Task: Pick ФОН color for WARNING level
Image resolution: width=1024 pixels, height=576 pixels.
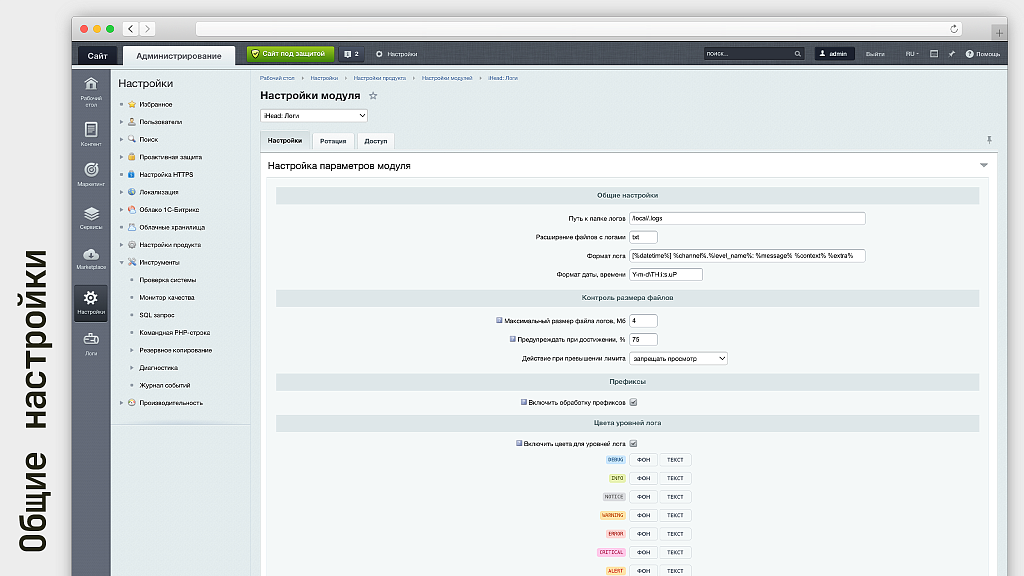Action: pos(643,515)
